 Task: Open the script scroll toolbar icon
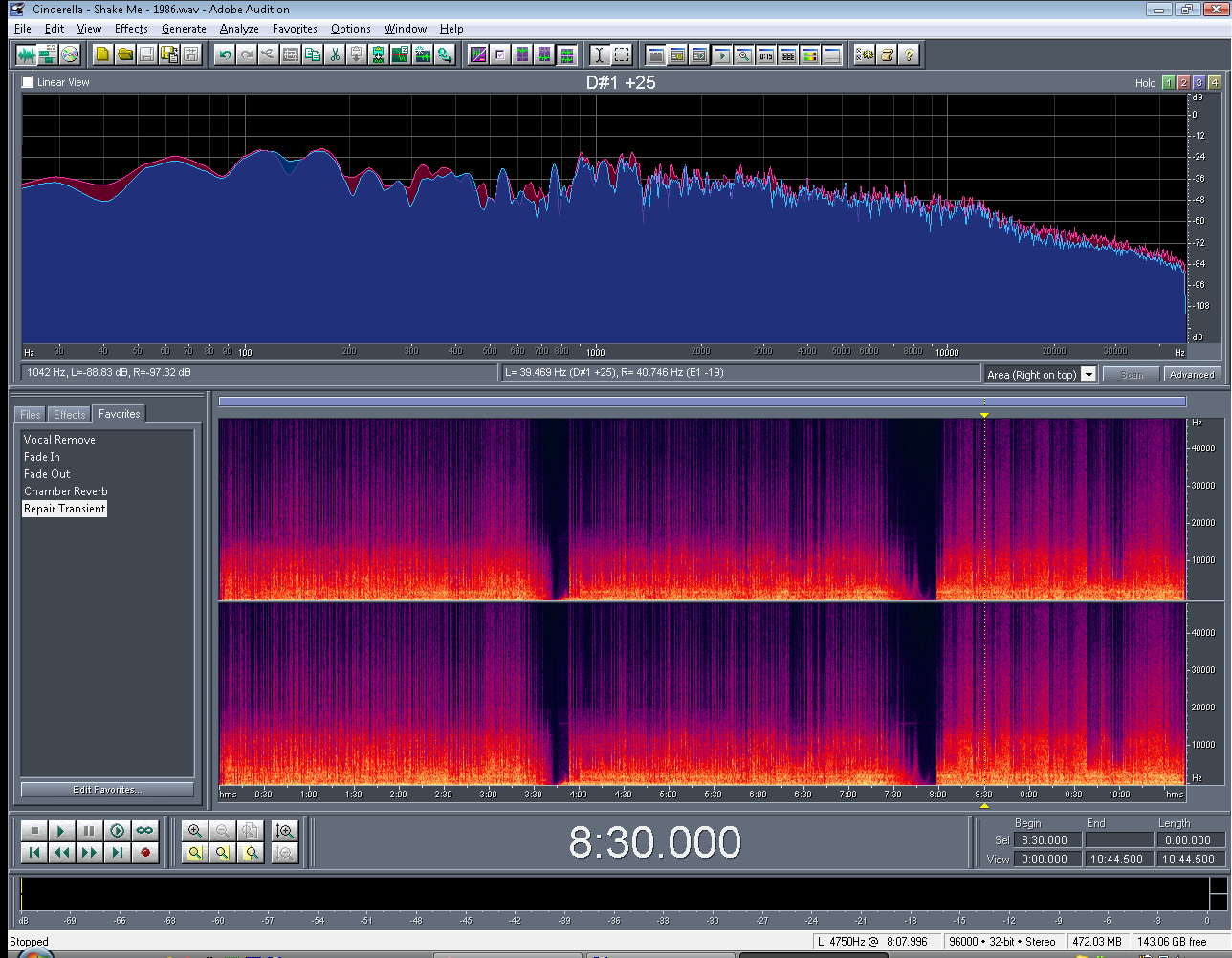pos(887,54)
